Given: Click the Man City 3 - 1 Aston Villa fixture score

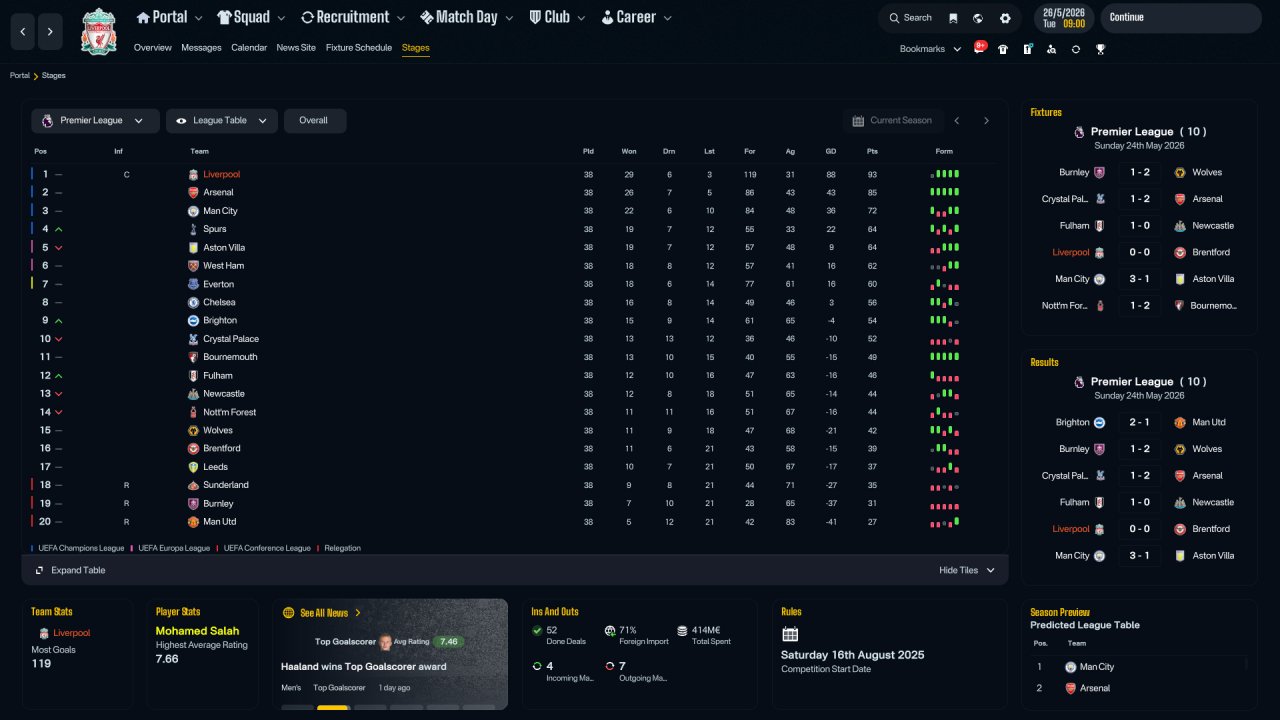Looking at the screenshot, I should pos(1140,280).
